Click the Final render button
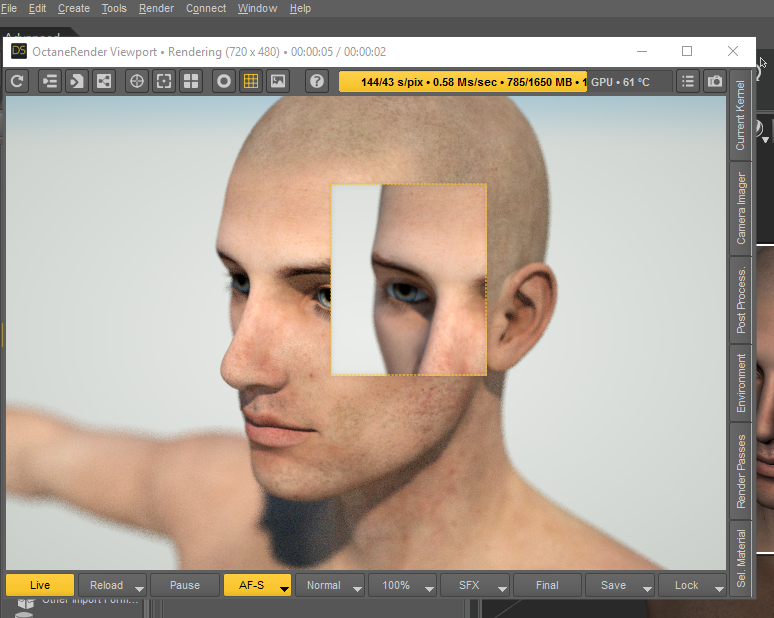 tap(547, 585)
